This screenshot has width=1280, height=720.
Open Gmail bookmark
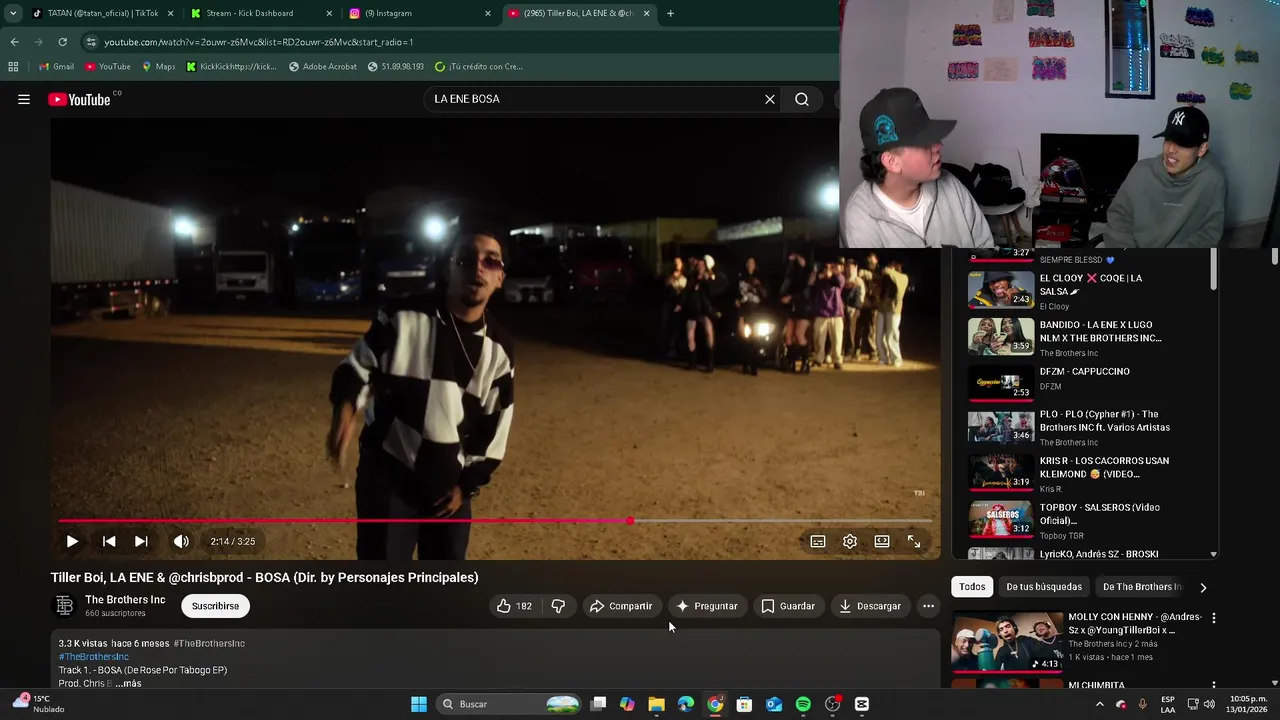click(x=56, y=66)
